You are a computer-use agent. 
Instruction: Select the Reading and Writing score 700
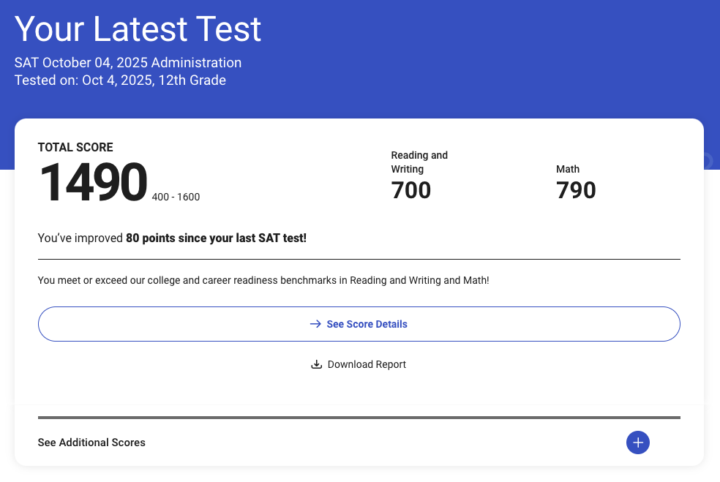pos(411,189)
